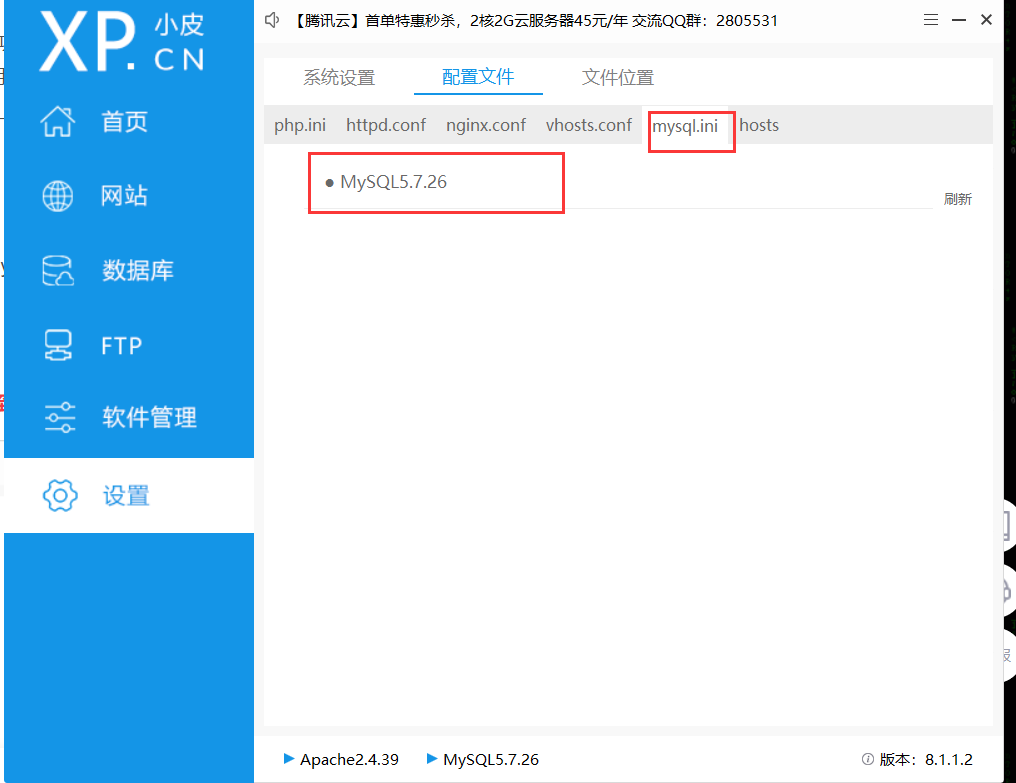Select the mysql.ini sub-tab
This screenshot has width=1016, height=783.
(x=685, y=126)
